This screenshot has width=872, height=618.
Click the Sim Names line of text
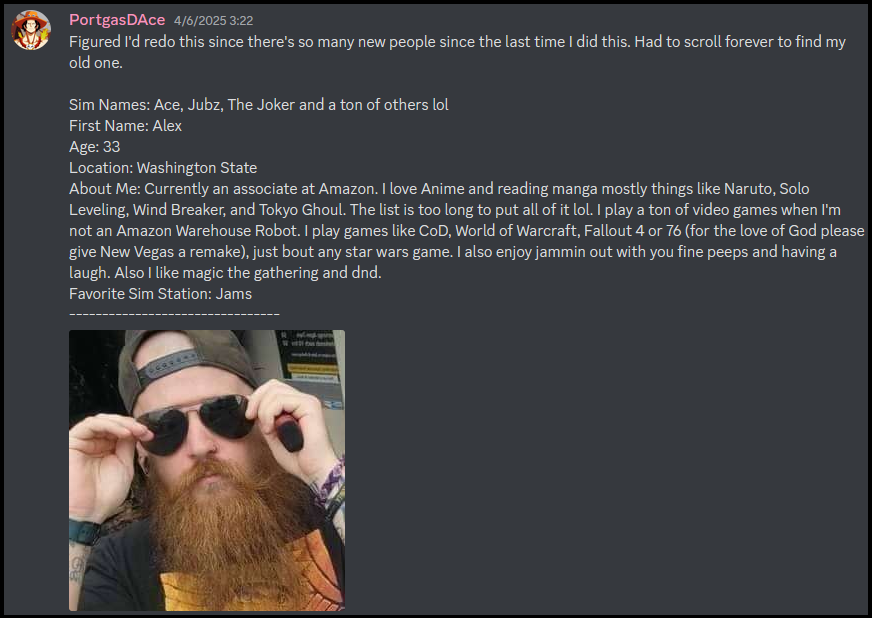259,105
